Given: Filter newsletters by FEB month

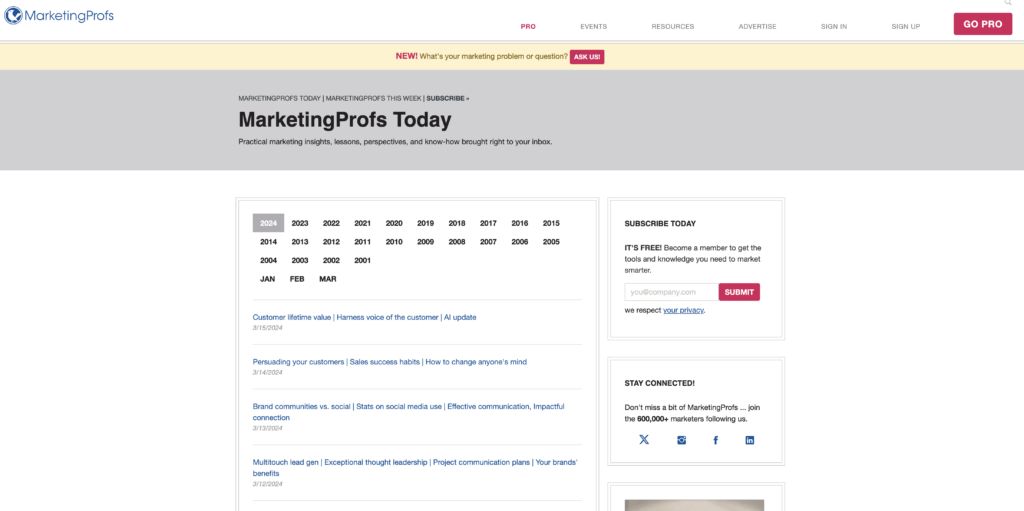Looking at the screenshot, I should coord(297,279).
